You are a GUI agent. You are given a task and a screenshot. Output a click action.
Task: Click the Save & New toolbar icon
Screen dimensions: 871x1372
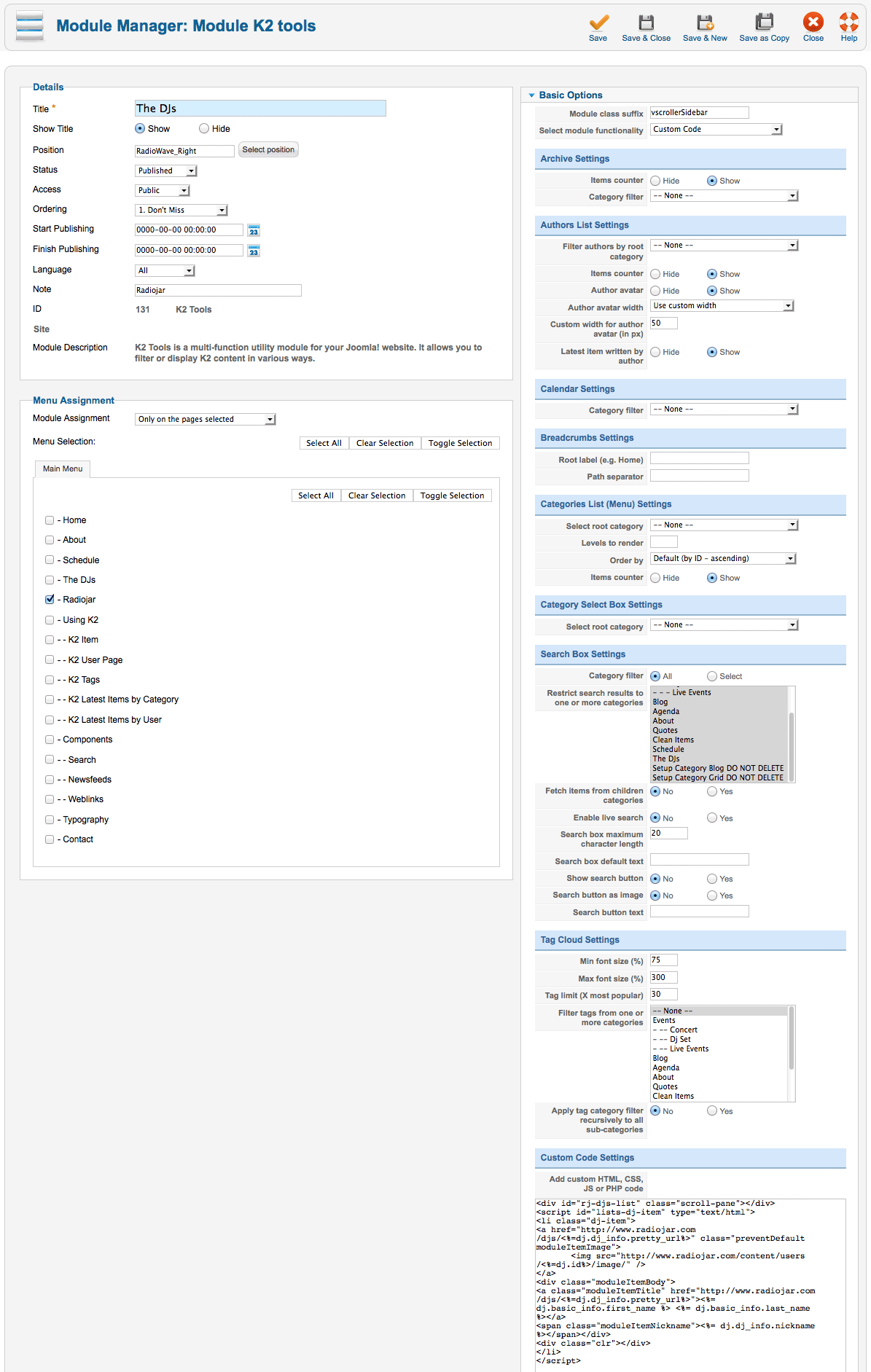[x=705, y=23]
